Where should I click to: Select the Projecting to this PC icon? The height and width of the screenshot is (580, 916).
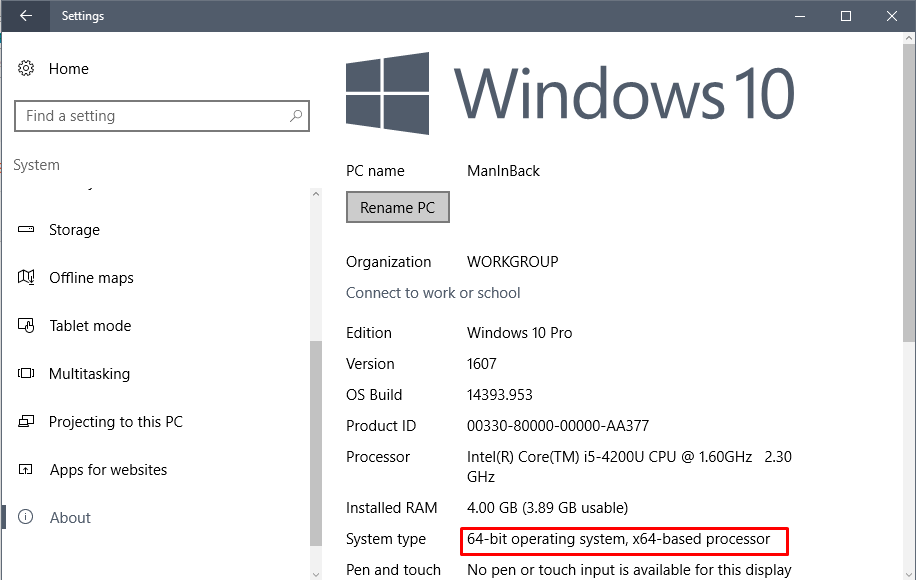[x=26, y=421]
